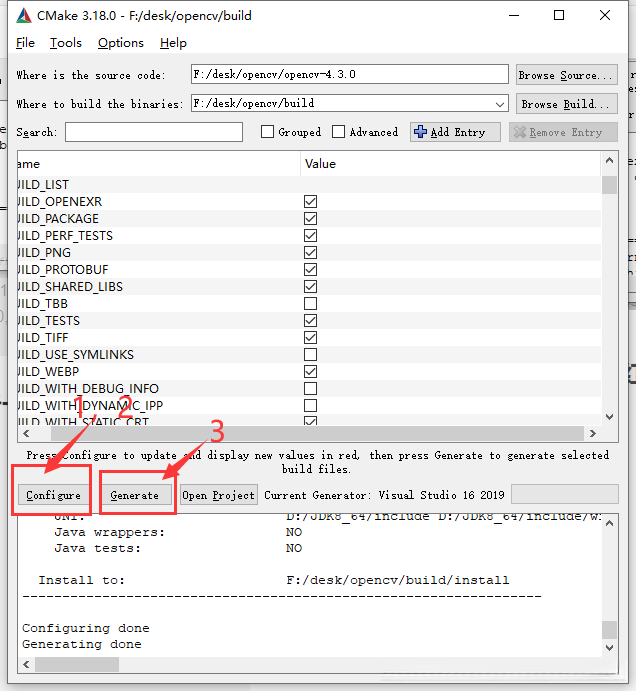Viewport: 636px width, 691px height.
Task: Click Browse Build button
Action: 566,104
